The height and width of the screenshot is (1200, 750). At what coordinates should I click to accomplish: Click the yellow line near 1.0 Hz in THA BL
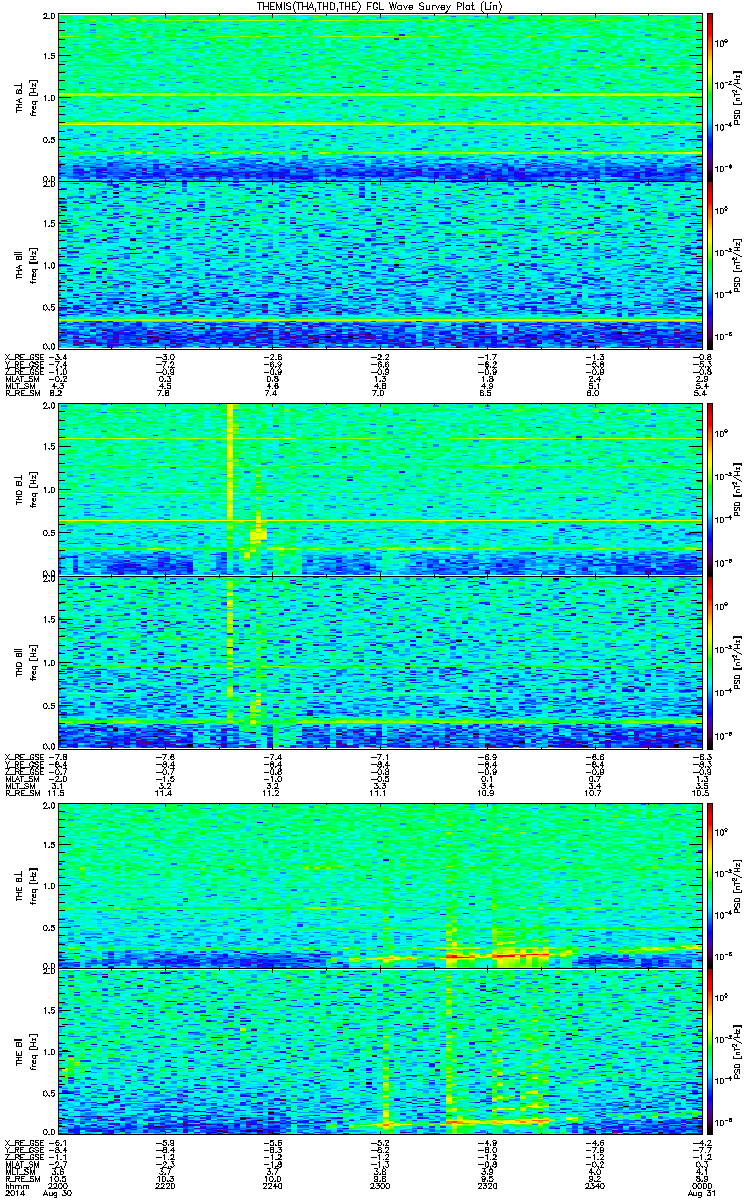pos(379,95)
